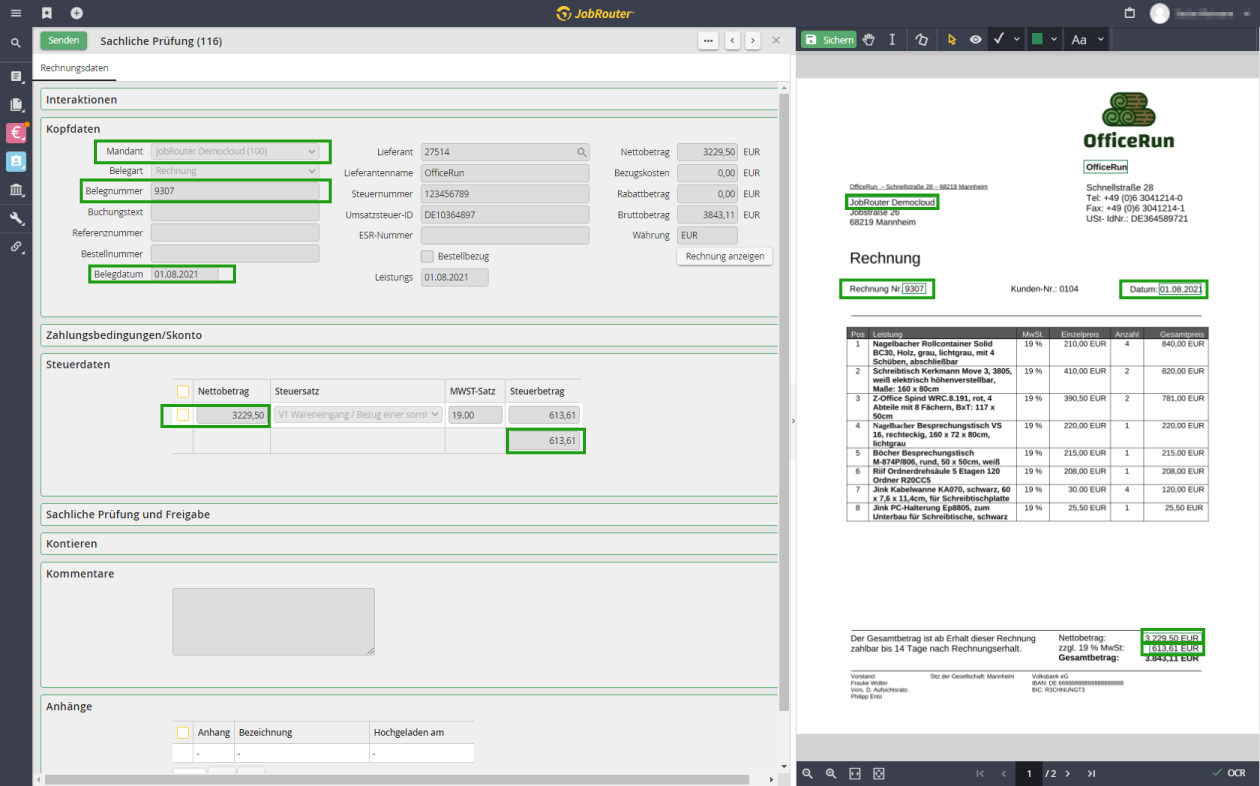Click the Belegnummer field showing 9307
Image resolution: width=1260 pixels, height=786 pixels.
point(235,190)
